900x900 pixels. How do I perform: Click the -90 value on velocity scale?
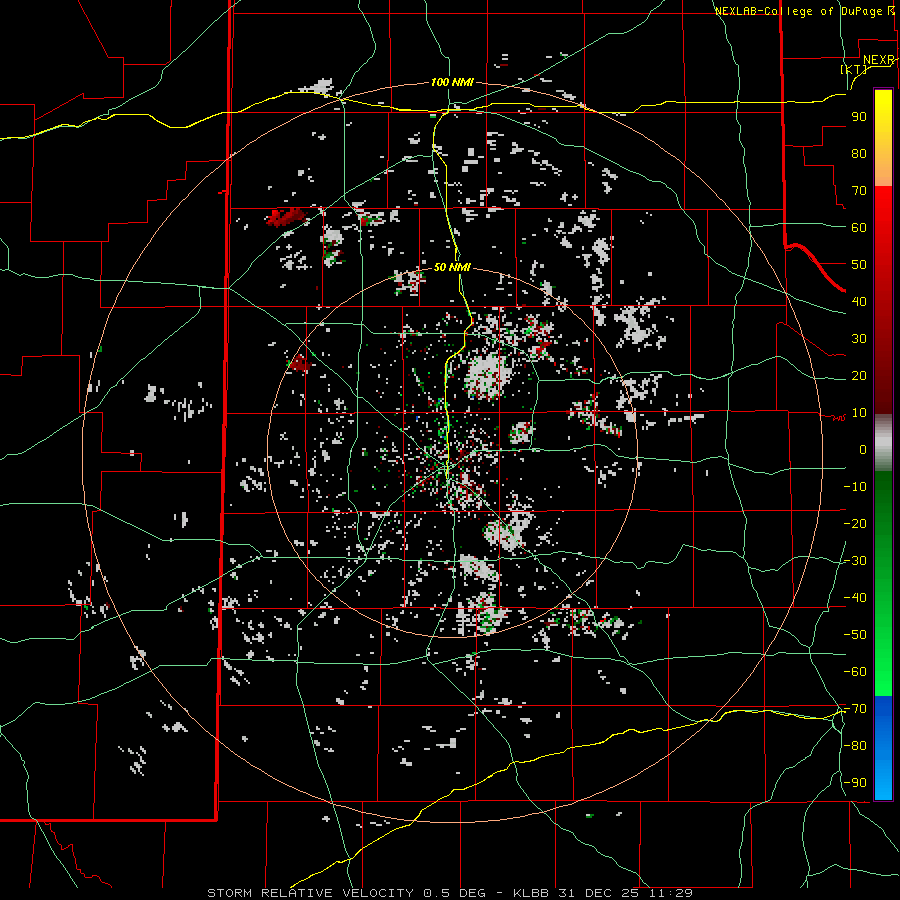tap(855, 783)
